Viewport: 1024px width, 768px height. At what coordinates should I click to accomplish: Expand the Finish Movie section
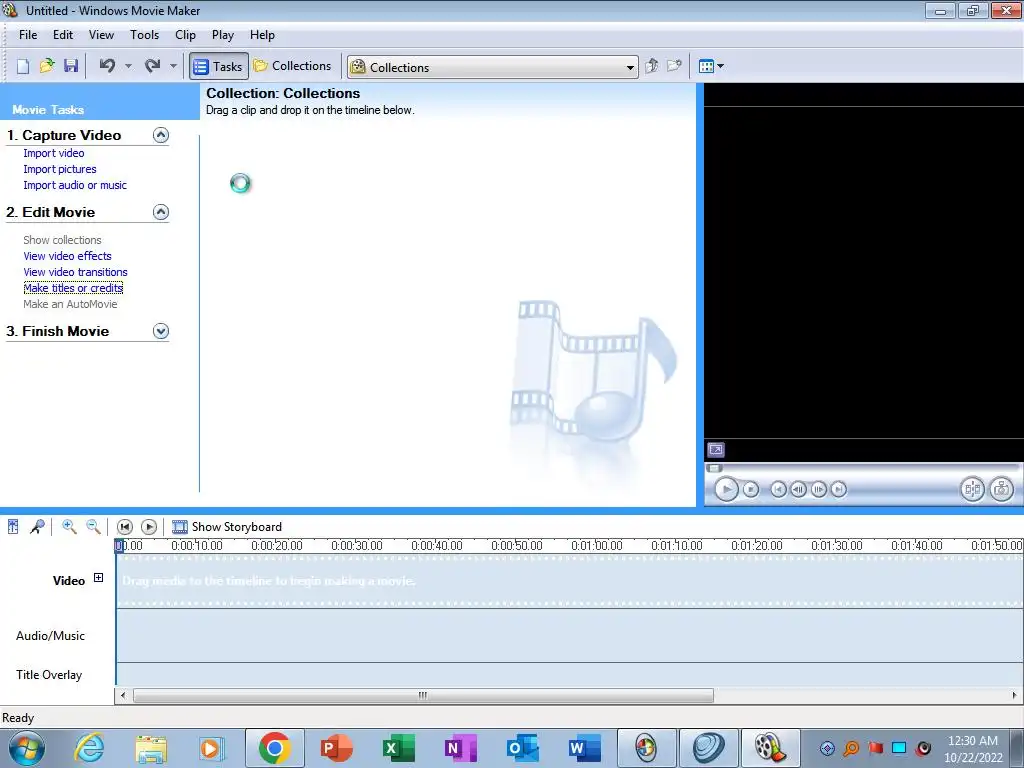161,331
